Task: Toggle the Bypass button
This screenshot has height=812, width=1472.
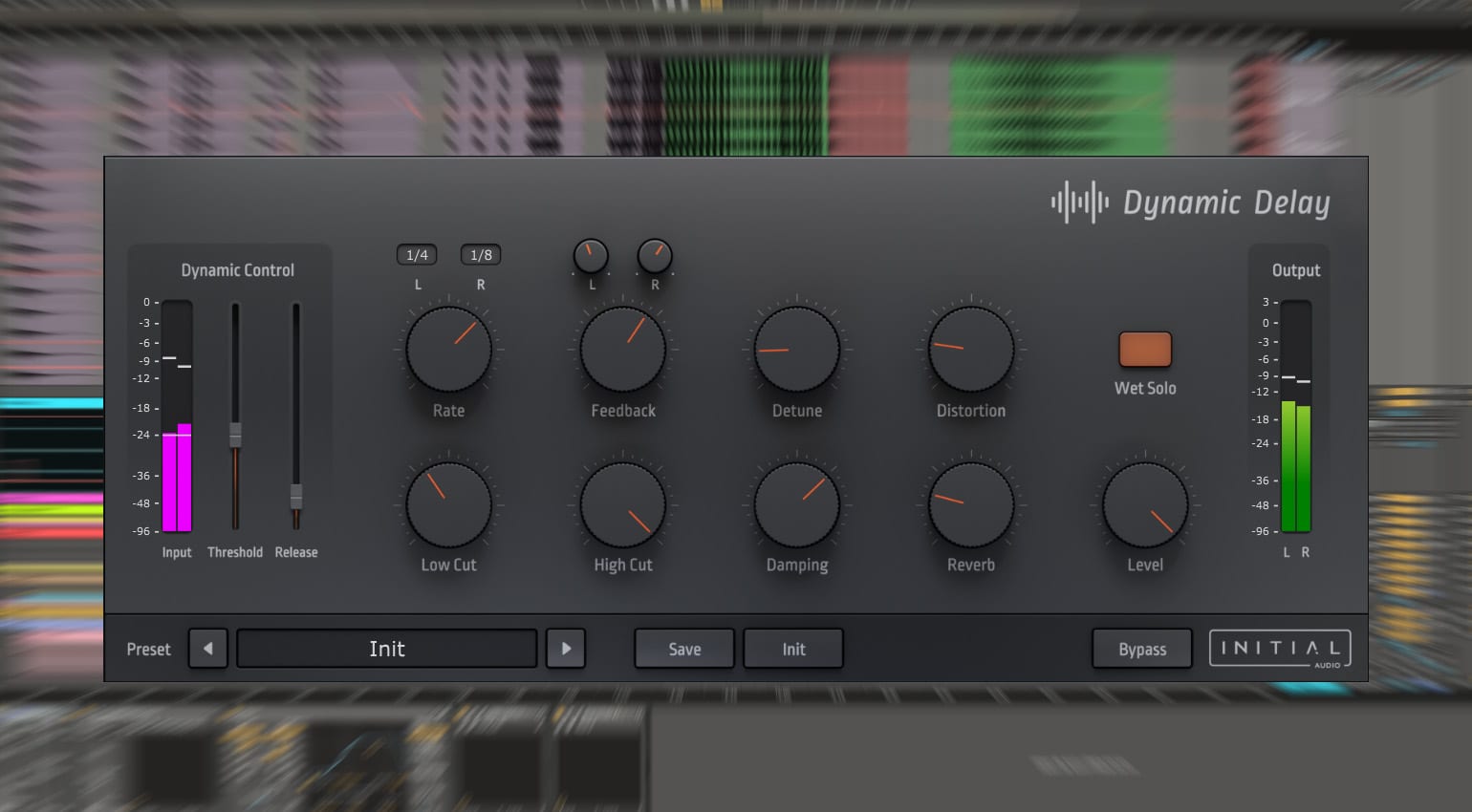Action: tap(1142, 649)
